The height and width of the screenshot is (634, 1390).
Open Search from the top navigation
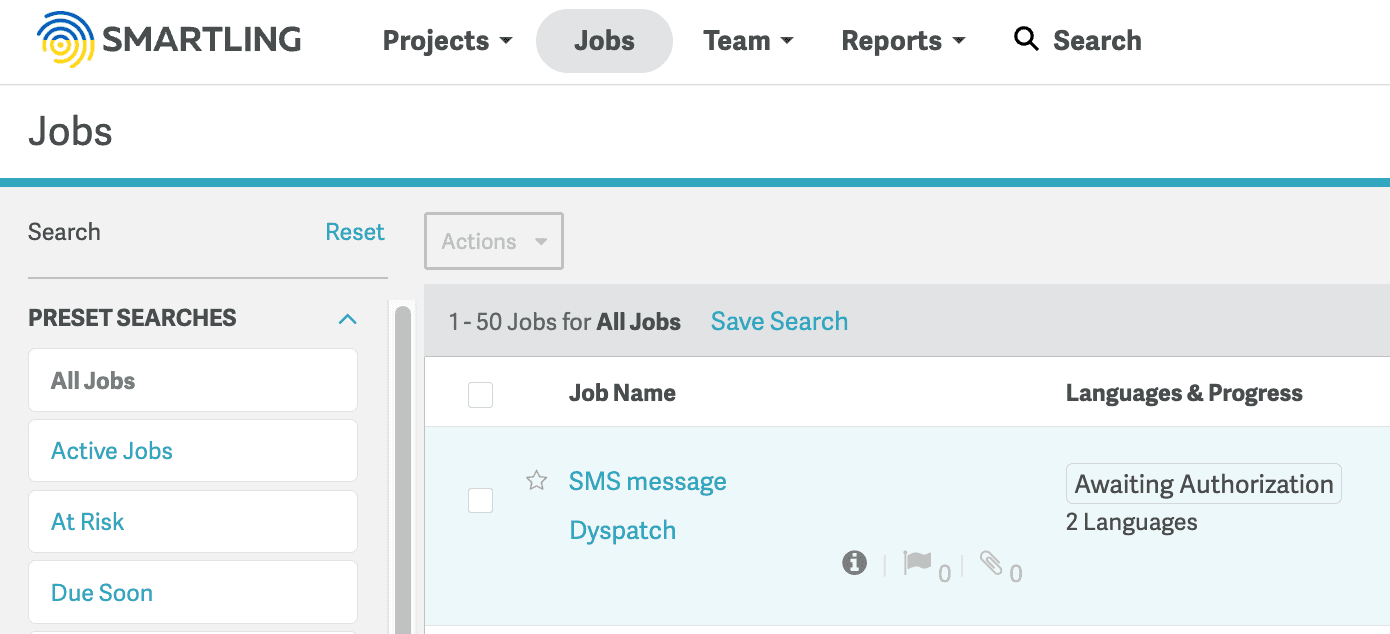pyautogui.click(x=1077, y=40)
